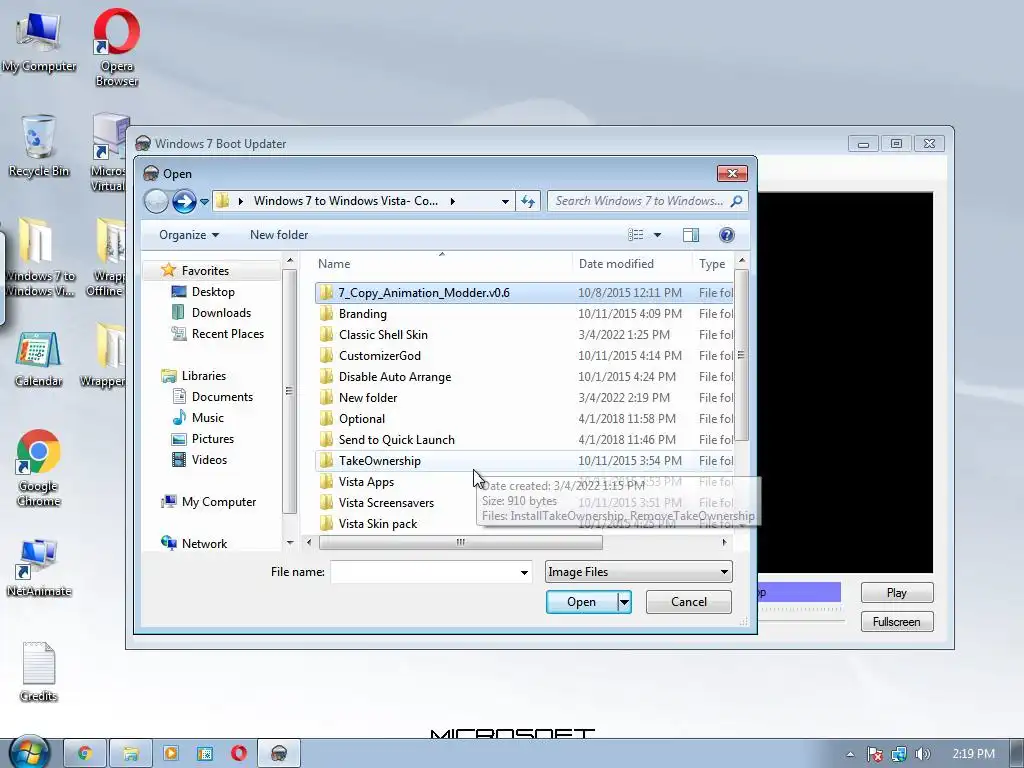Open the Calendar desktop shortcut

pyautogui.click(x=39, y=359)
